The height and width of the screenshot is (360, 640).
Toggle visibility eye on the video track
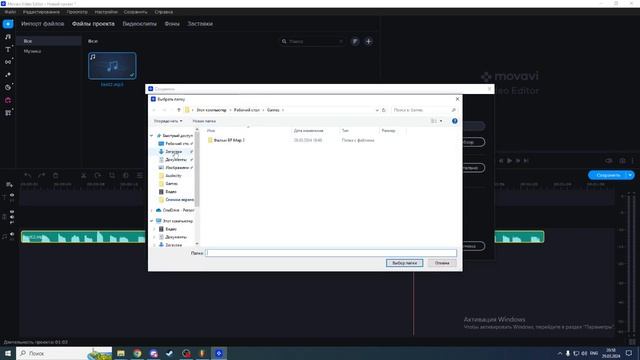(x=12, y=212)
